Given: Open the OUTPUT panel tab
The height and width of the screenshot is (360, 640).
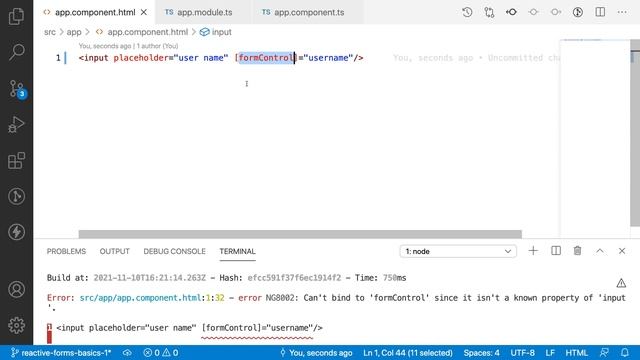Looking at the screenshot, I should (114, 251).
